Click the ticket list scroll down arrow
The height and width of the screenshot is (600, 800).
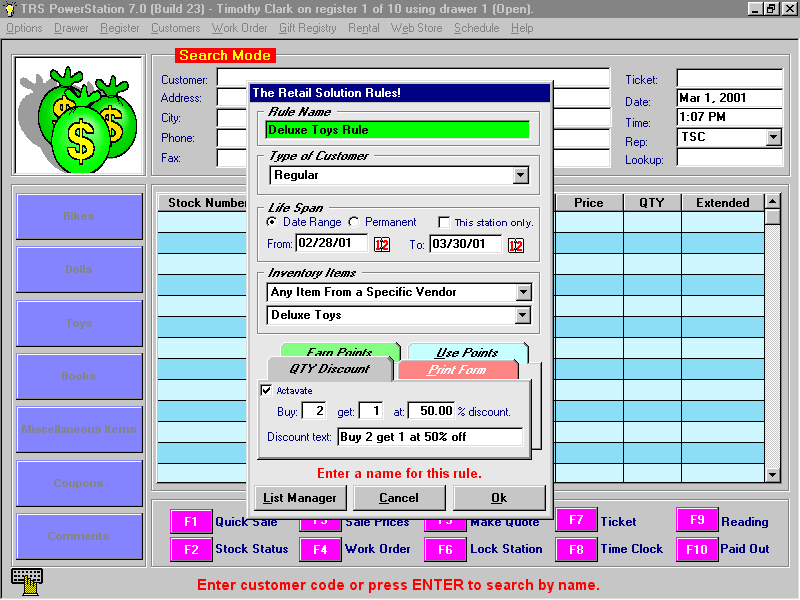[x=772, y=475]
